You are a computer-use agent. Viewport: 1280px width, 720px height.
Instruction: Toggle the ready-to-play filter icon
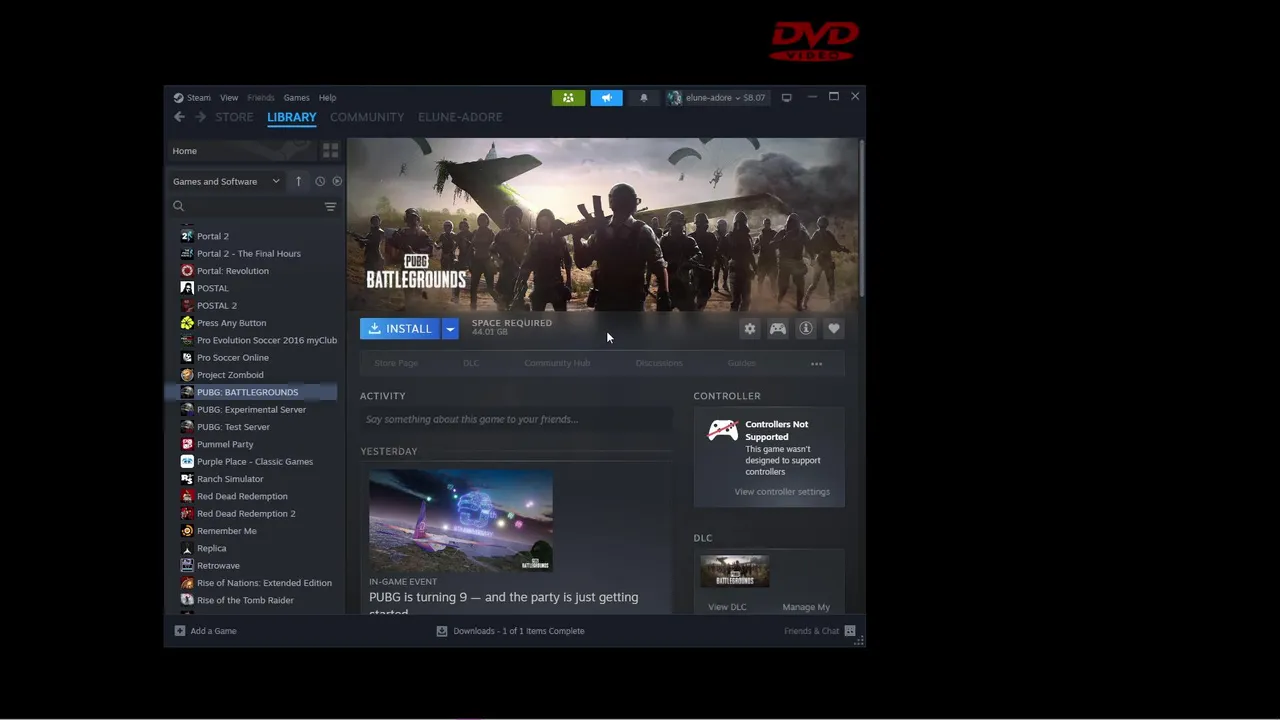pyautogui.click(x=337, y=181)
